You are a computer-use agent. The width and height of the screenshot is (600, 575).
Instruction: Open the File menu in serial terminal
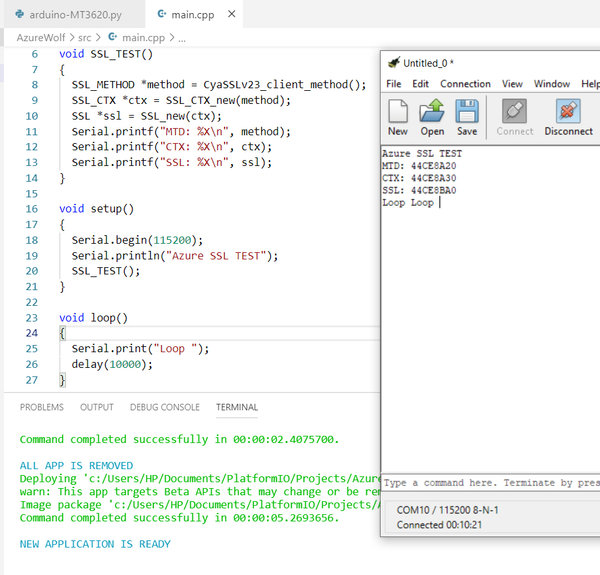[393, 84]
